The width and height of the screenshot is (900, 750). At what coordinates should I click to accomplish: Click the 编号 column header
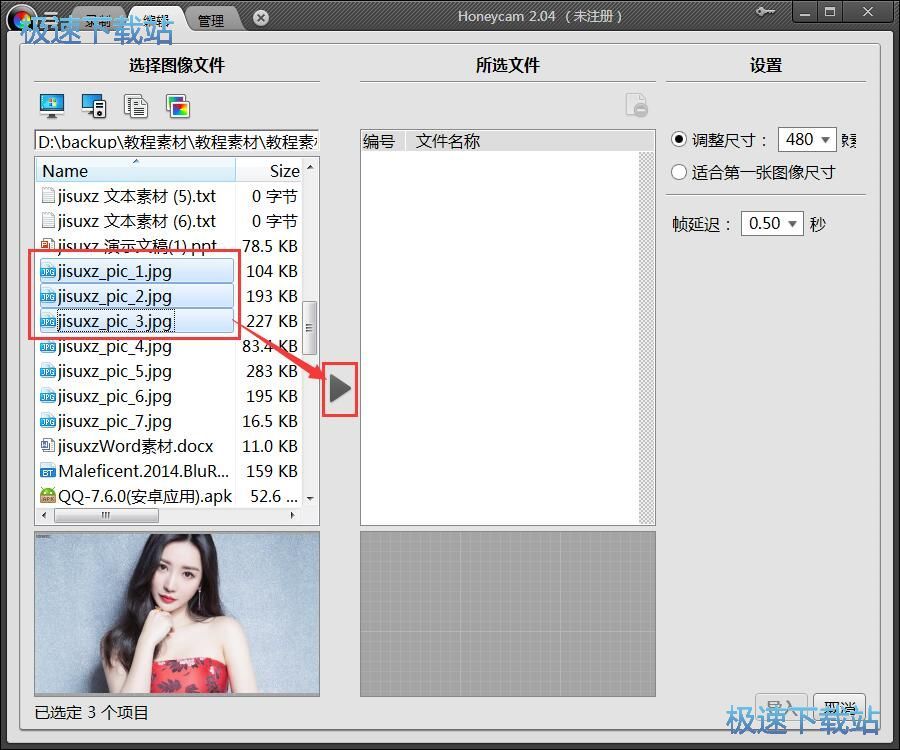pos(383,141)
